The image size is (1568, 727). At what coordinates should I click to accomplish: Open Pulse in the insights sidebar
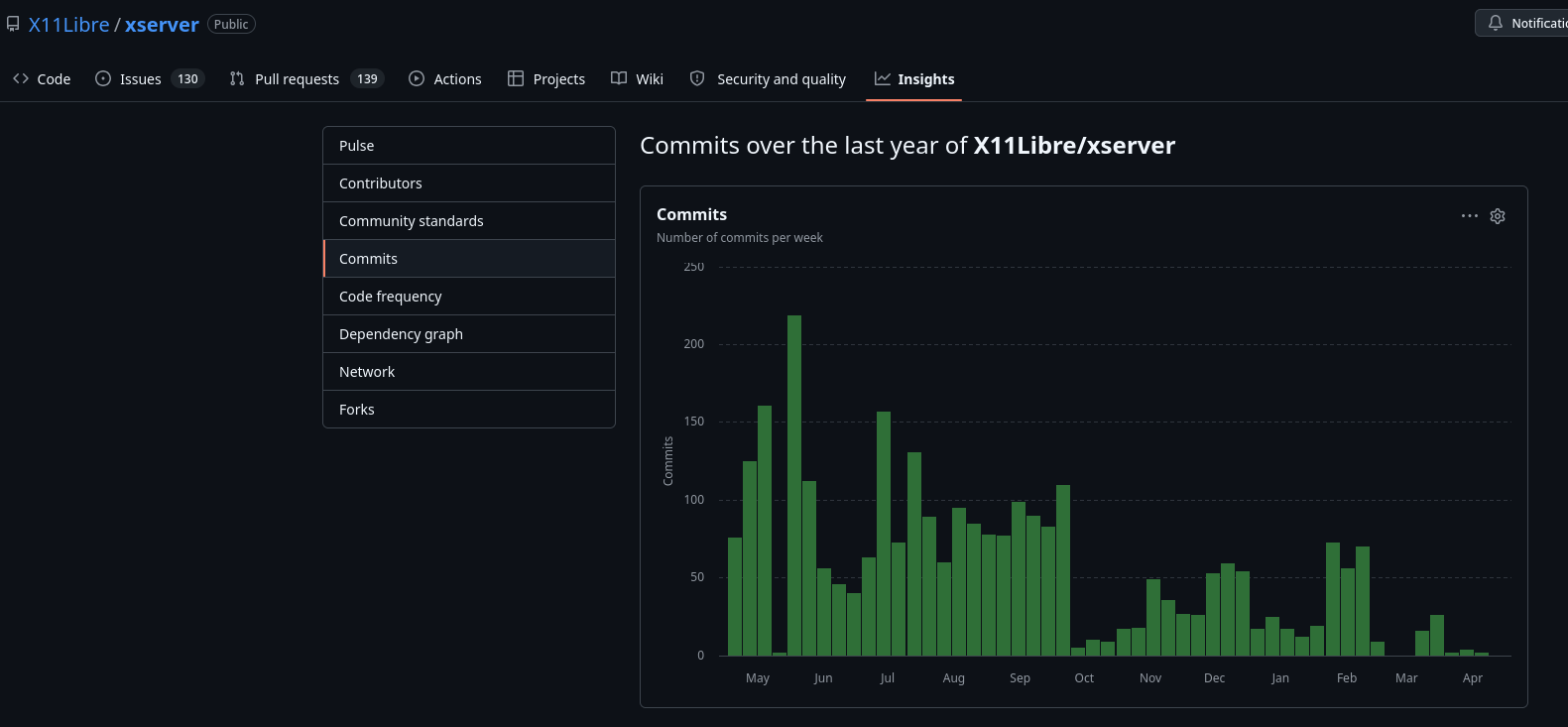(x=469, y=146)
